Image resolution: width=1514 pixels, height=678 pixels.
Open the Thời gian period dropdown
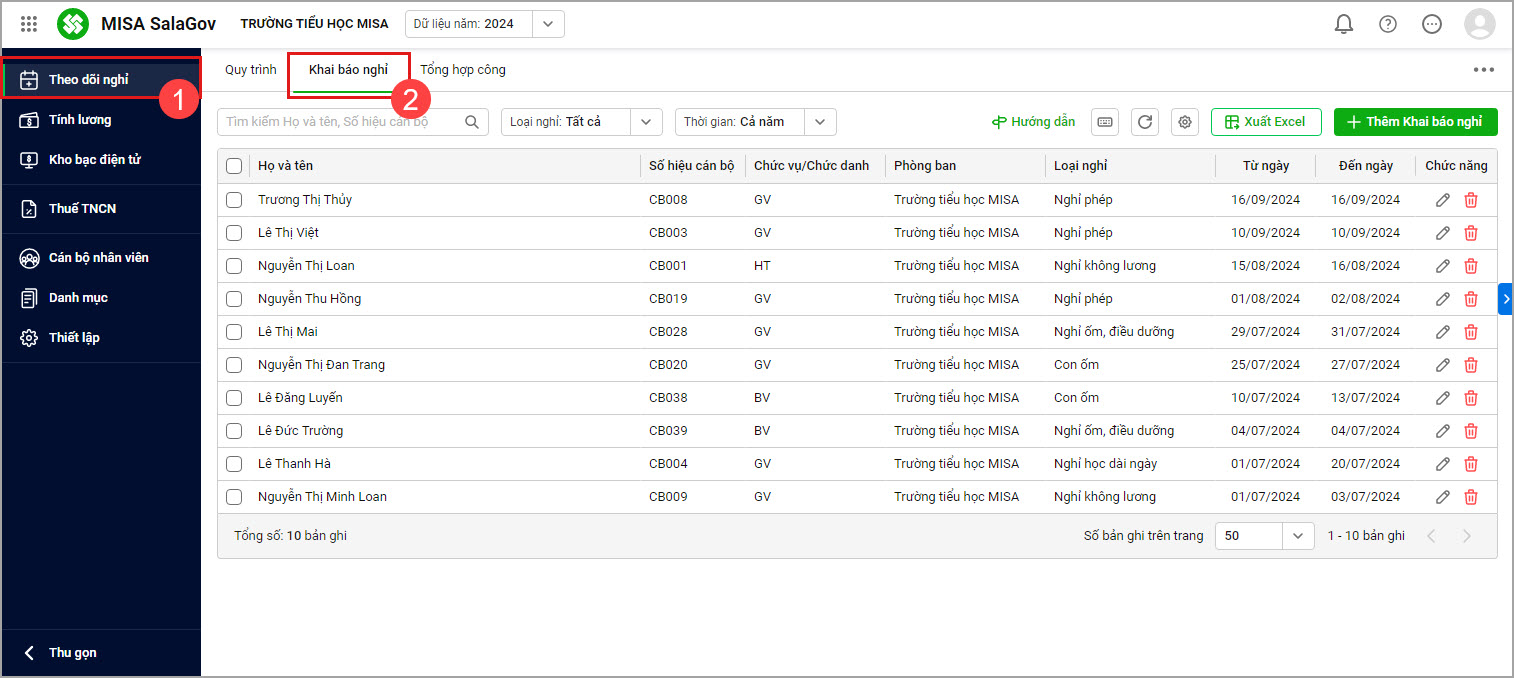tap(820, 122)
